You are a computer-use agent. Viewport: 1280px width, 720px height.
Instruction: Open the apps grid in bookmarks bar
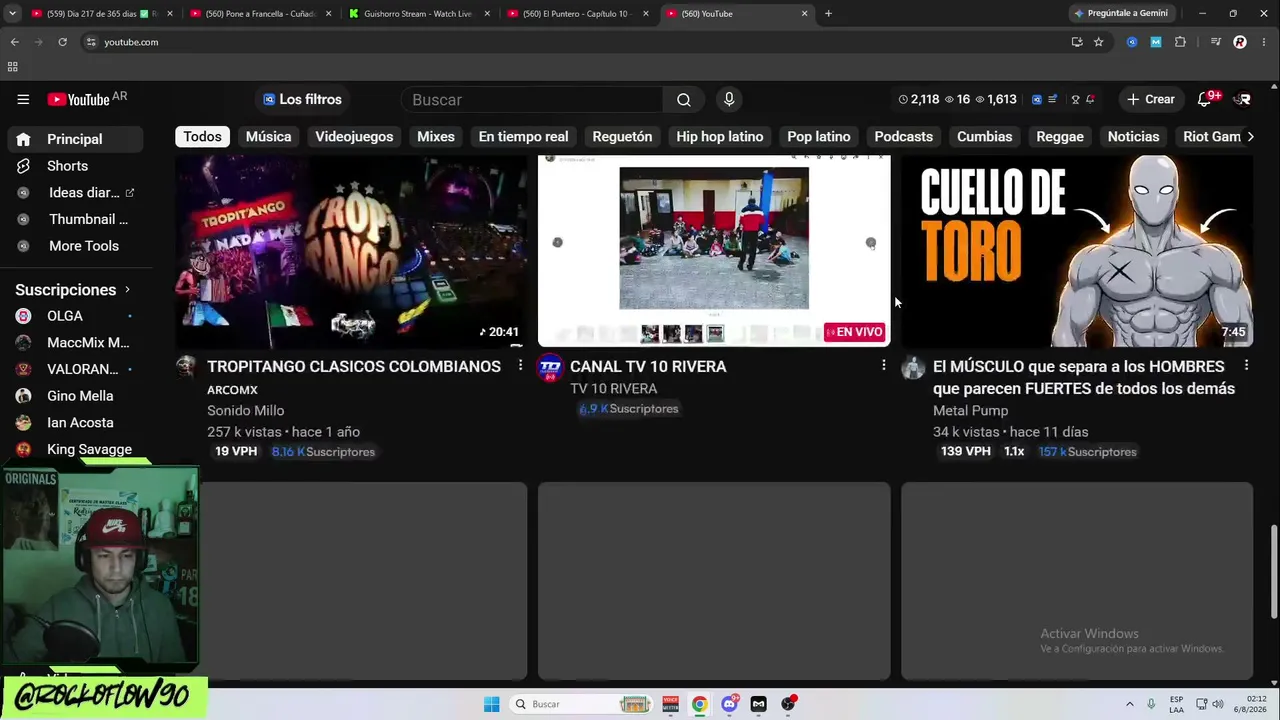12,67
